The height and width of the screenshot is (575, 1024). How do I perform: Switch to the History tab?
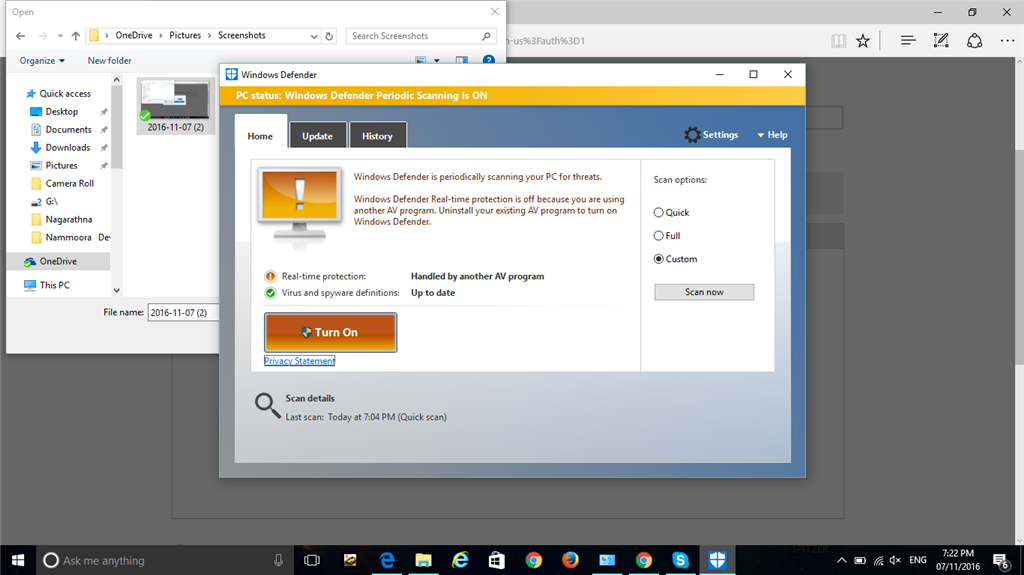[377, 136]
